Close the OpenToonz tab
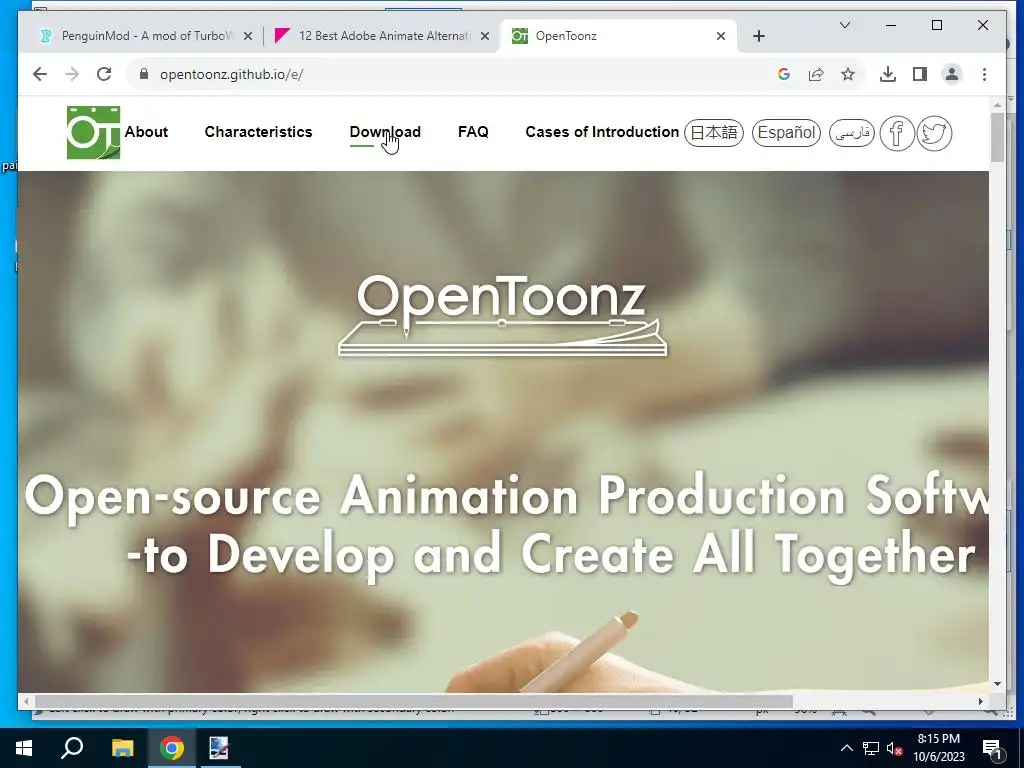Image resolution: width=1024 pixels, height=768 pixels. (721, 37)
